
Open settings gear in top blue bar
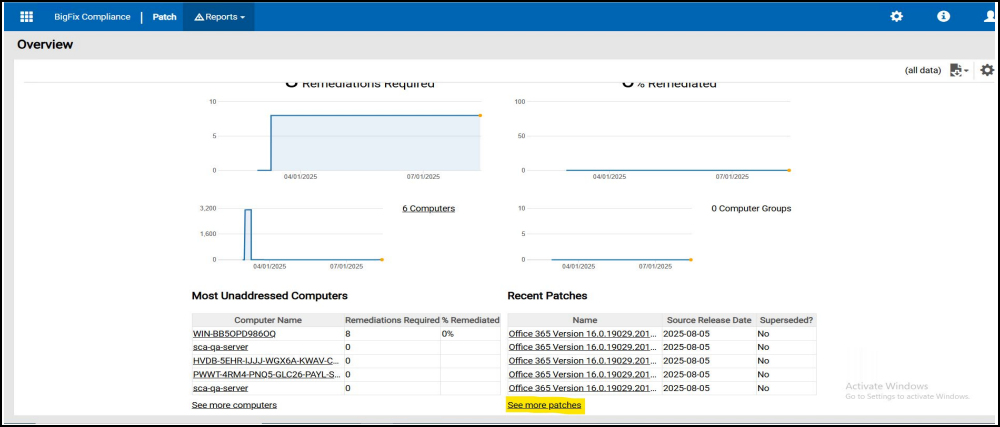pos(897,17)
